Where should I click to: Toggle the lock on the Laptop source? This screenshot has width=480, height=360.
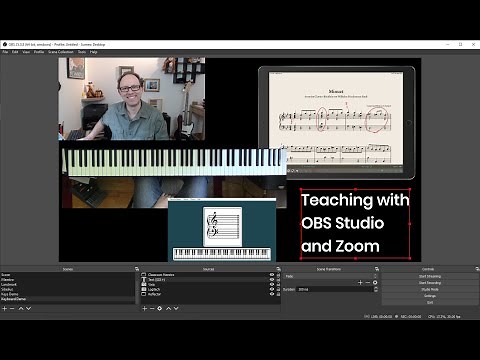point(278,289)
